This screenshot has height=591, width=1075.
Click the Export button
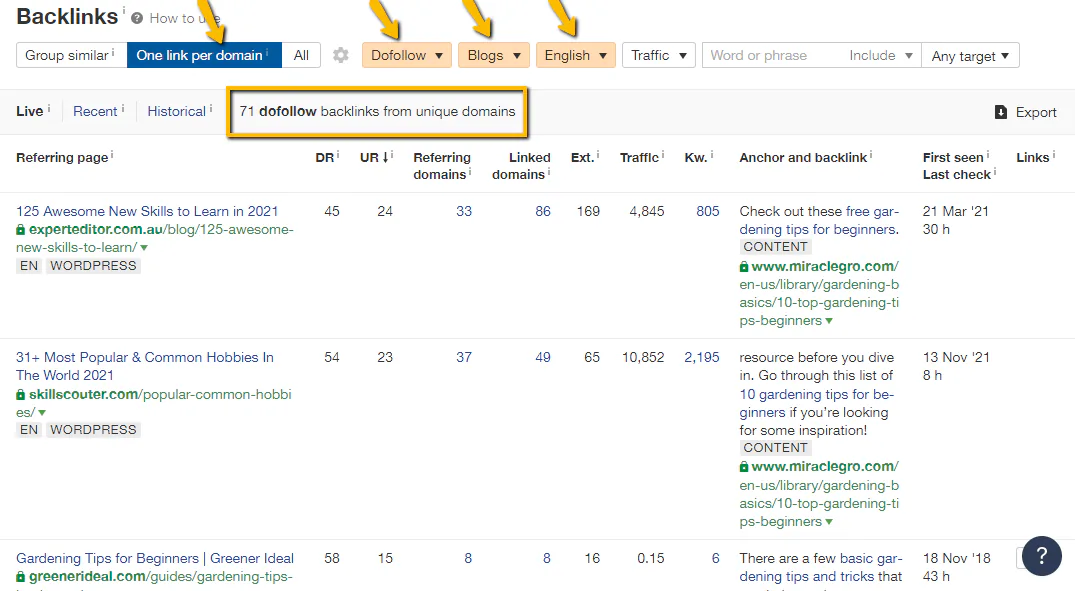pyautogui.click(x=1026, y=112)
